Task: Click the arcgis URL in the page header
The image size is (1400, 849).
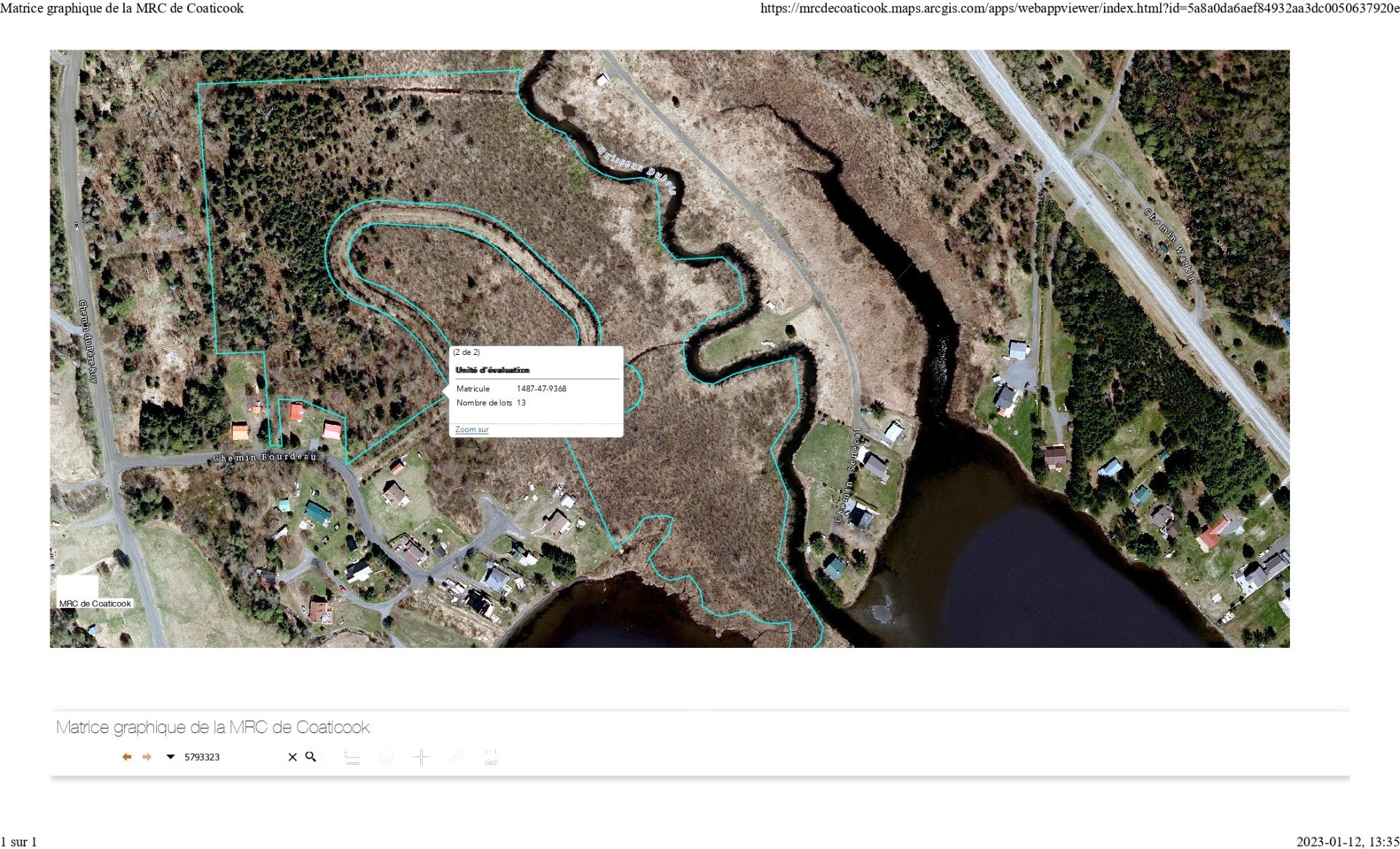Action: [1079, 8]
